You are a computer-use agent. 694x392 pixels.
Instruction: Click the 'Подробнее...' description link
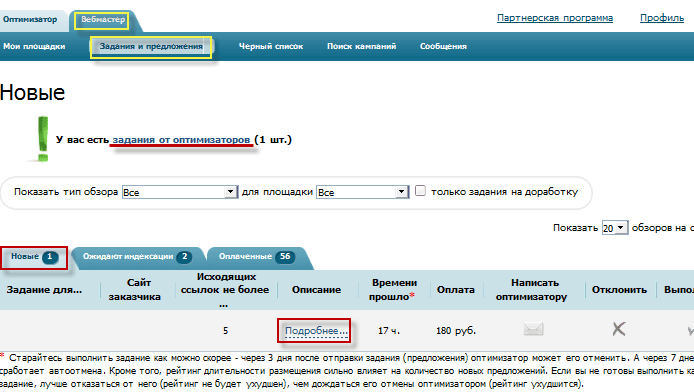pyautogui.click(x=316, y=331)
